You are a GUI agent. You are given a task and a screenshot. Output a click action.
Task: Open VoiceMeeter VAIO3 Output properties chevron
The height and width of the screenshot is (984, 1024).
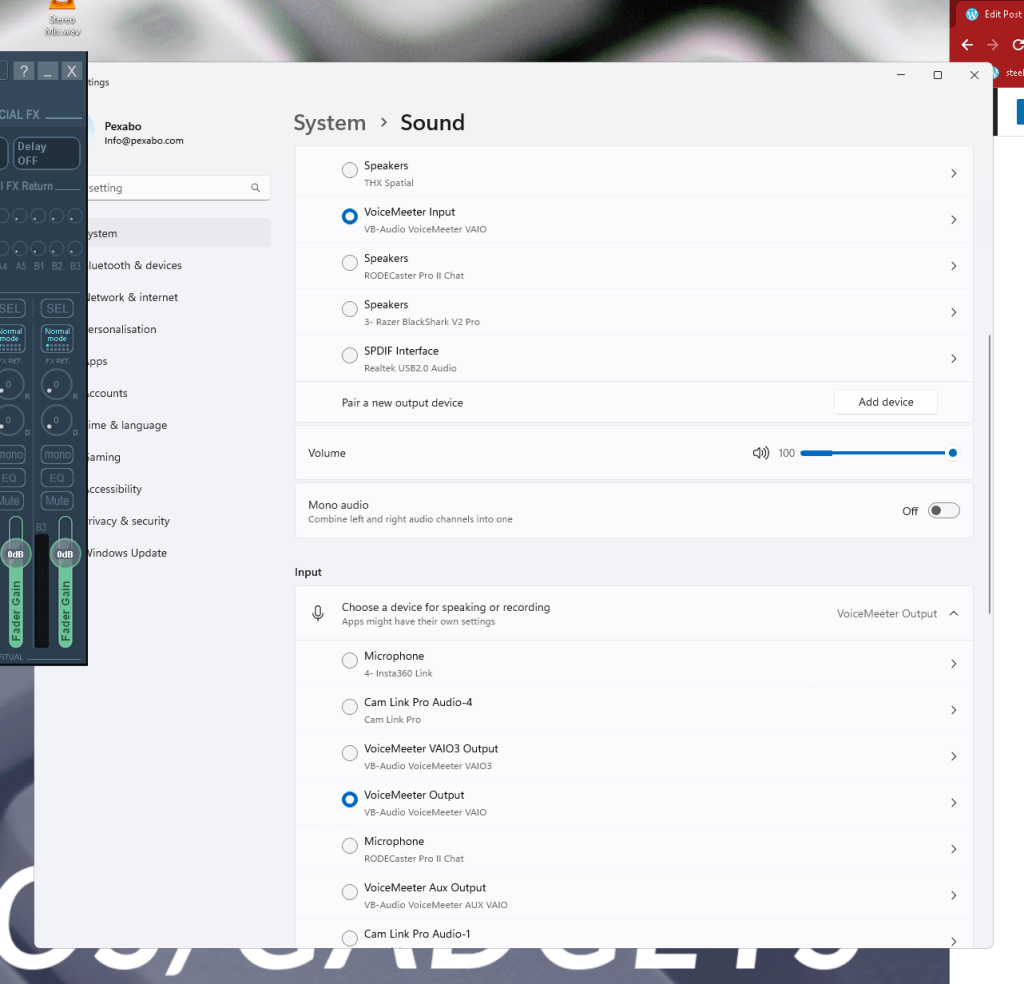point(953,756)
